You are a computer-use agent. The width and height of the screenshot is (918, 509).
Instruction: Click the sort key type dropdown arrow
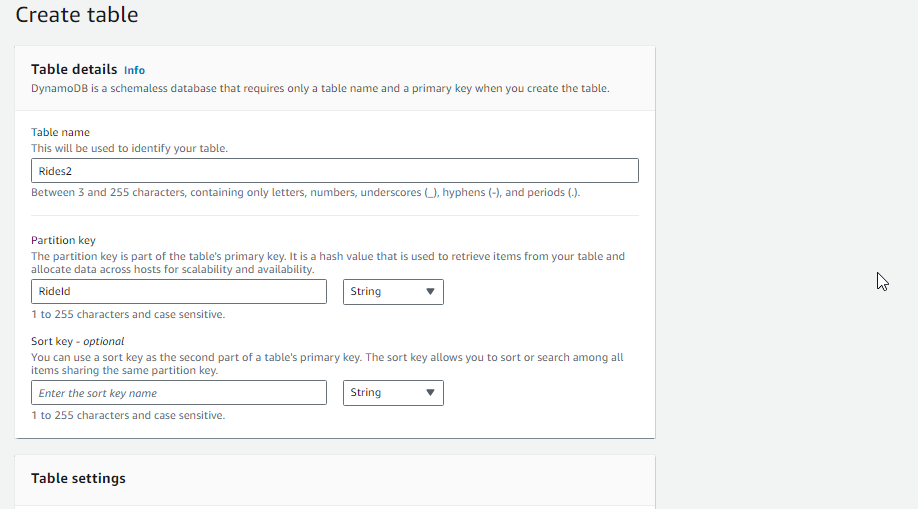(x=430, y=392)
